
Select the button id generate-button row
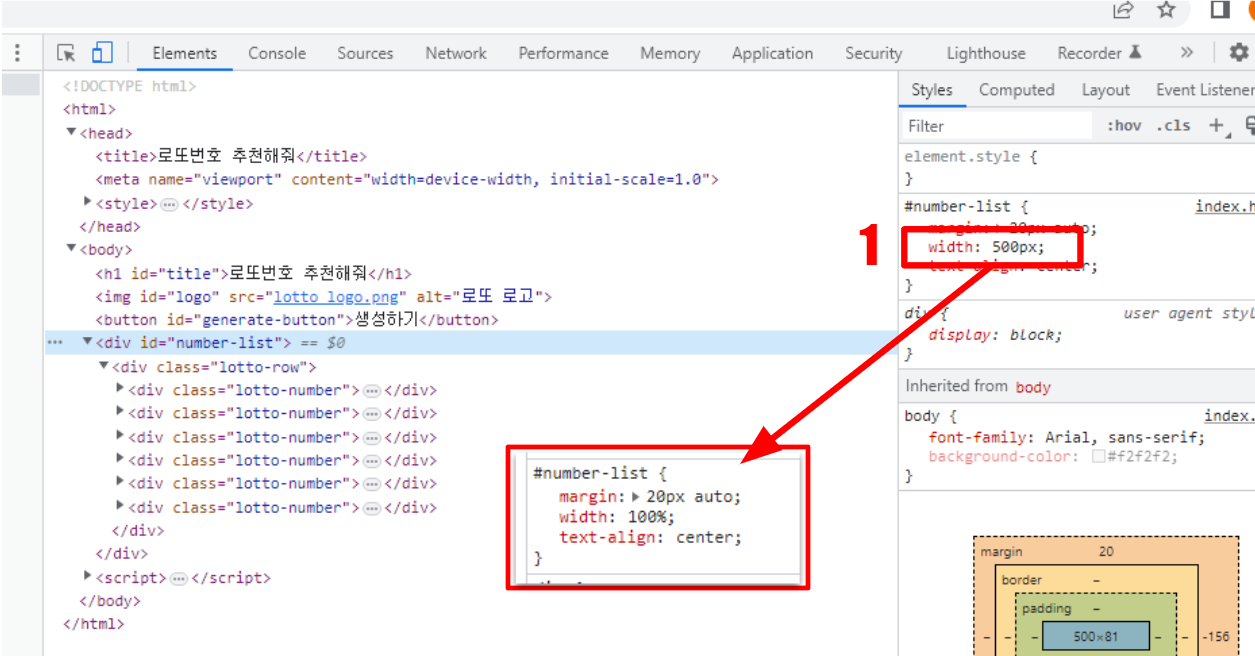click(x=297, y=320)
